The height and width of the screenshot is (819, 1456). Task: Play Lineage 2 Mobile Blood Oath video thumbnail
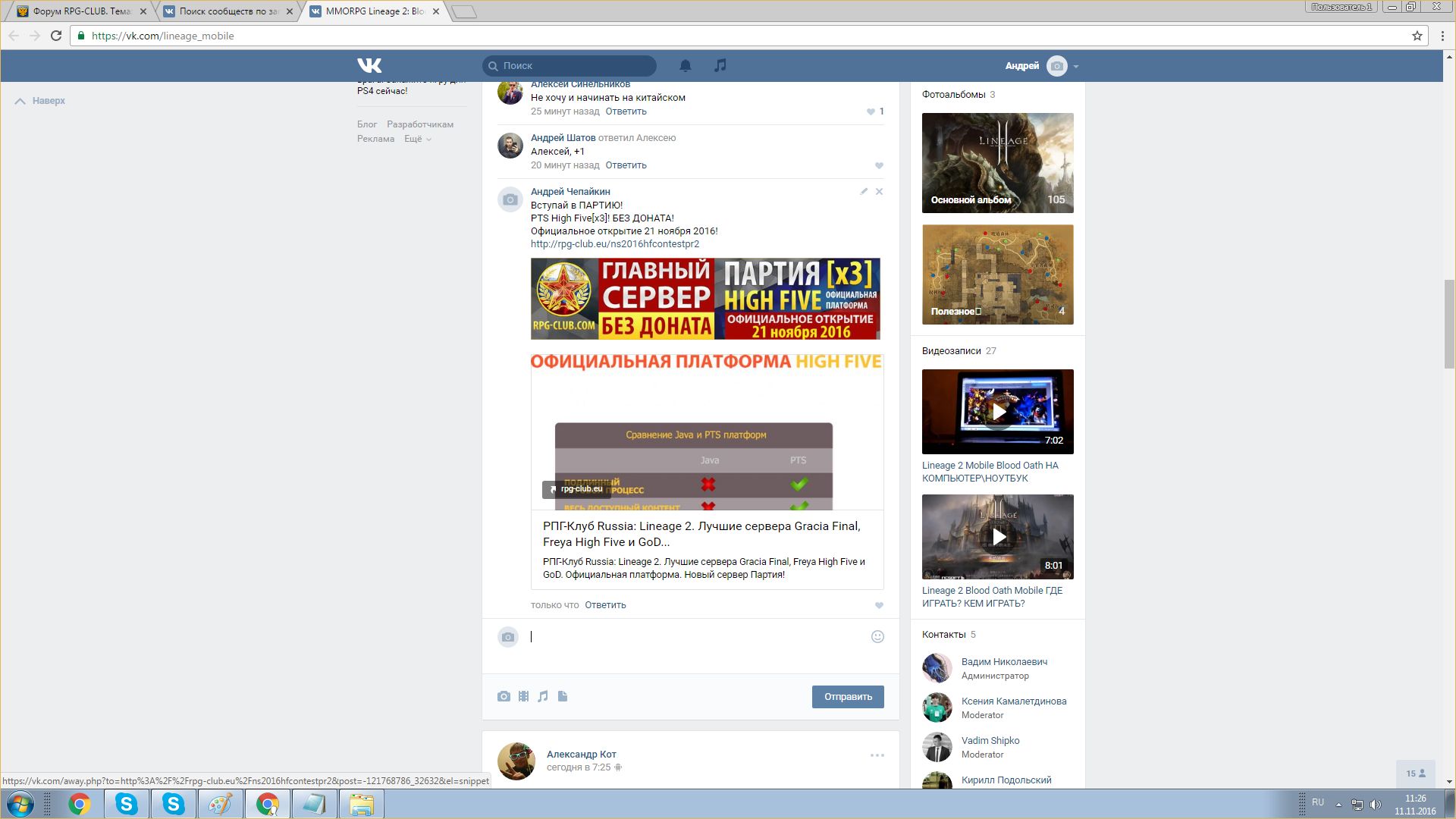[998, 412]
